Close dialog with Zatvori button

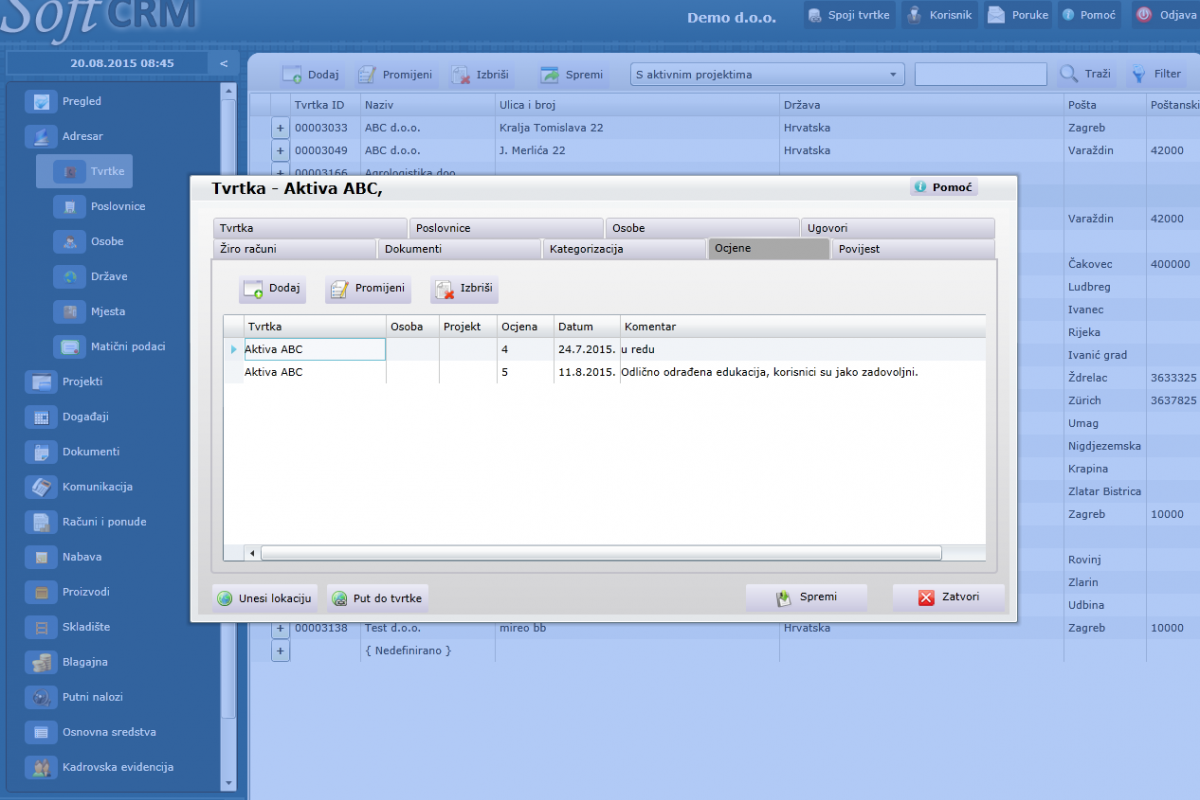click(x=948, y=598)
